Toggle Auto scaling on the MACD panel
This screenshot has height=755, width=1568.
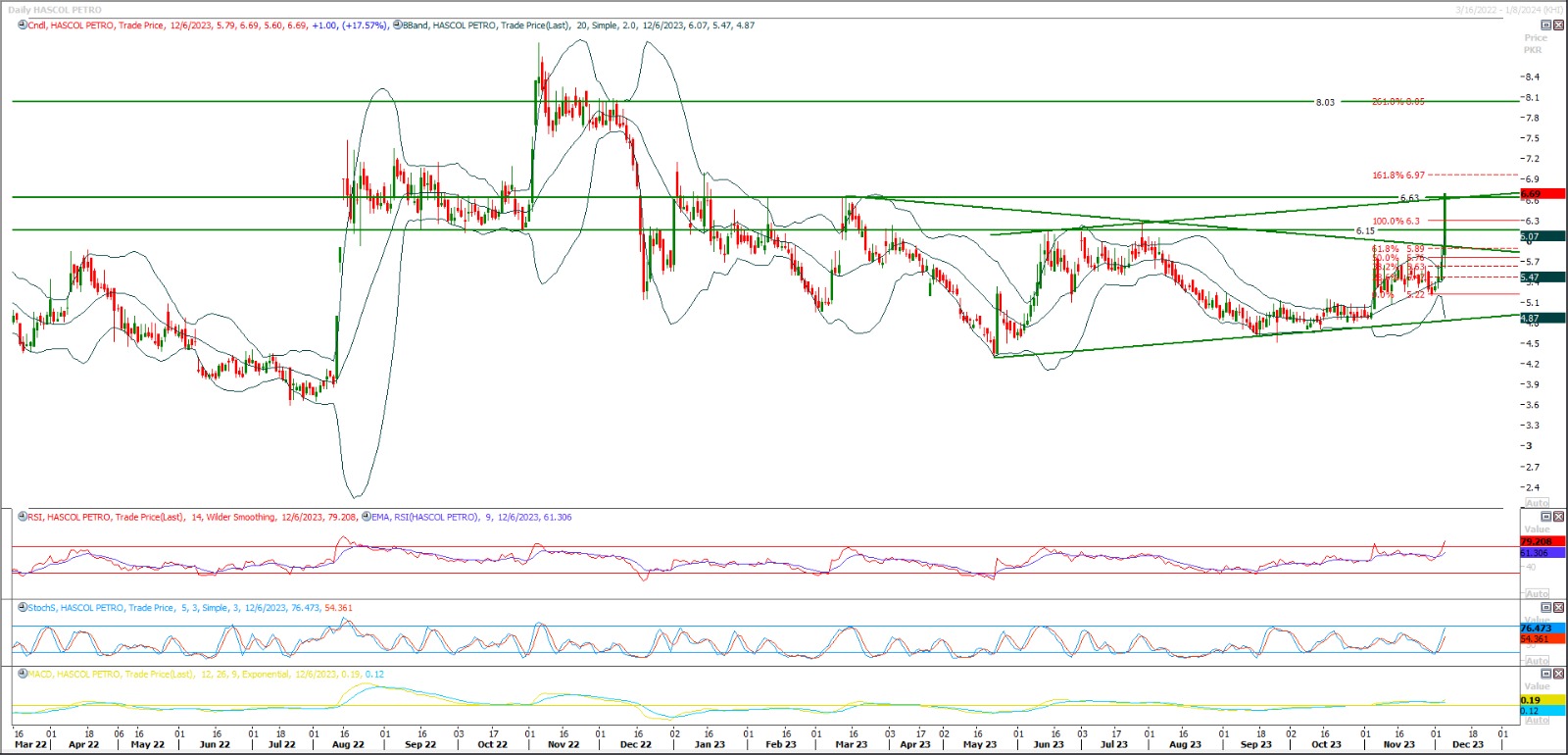pyautogui.click(x=1537, y=720)
